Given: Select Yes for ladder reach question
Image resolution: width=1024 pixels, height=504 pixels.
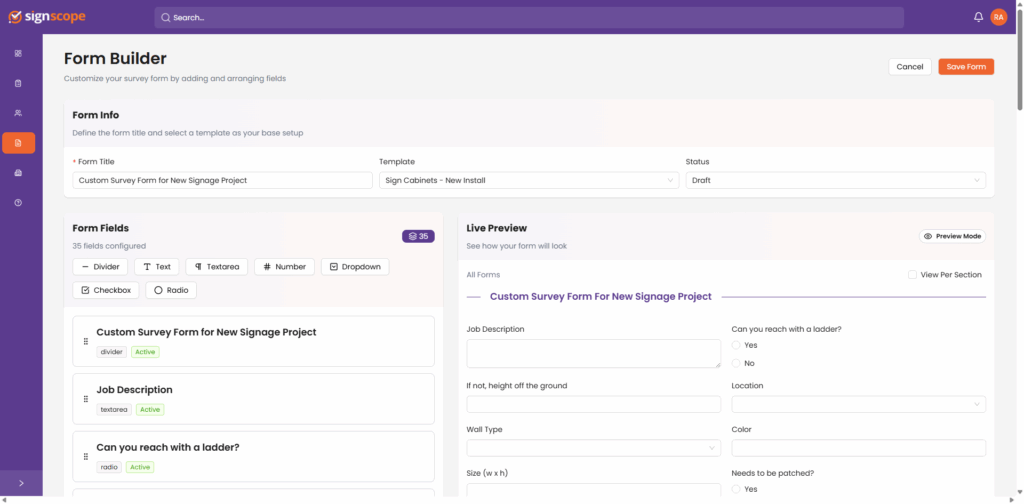Looking at the screenshot, I should (736, 345).
